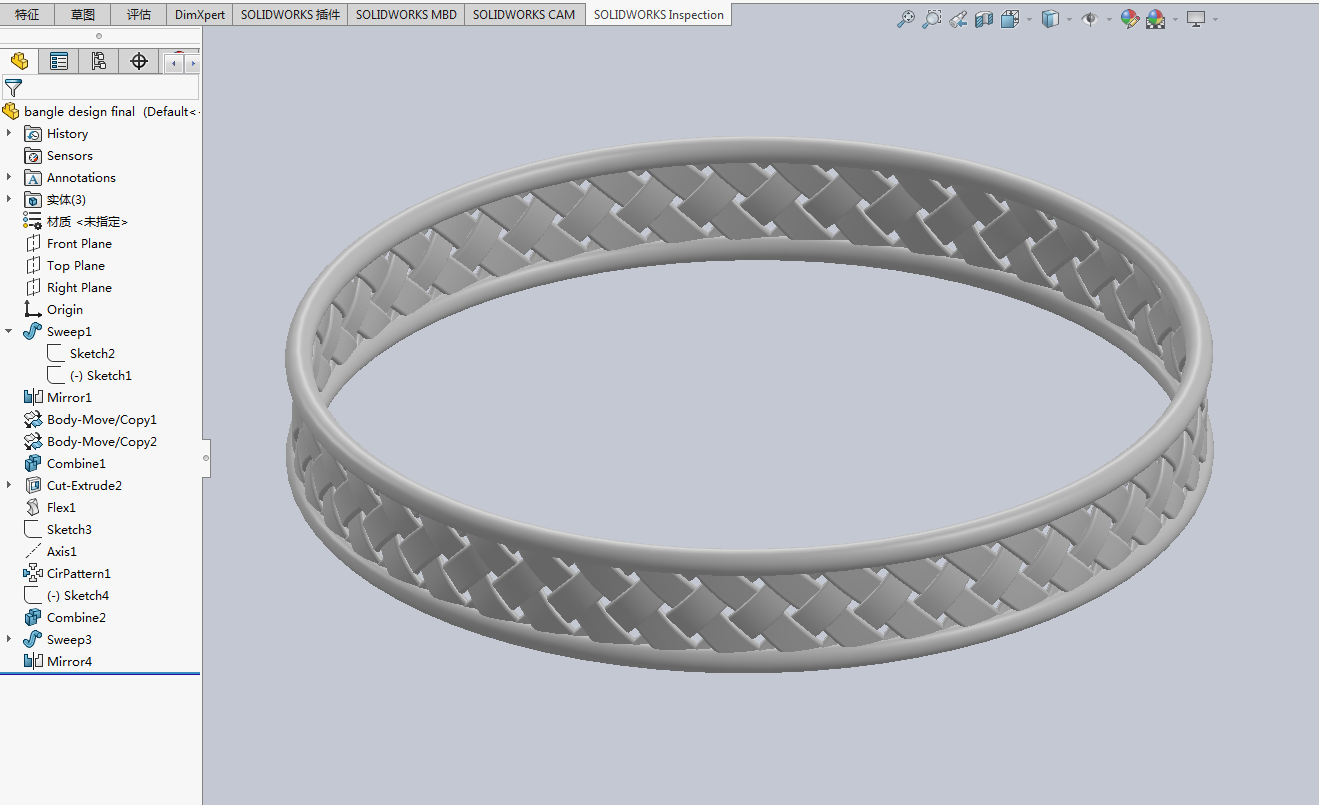The width and height of the screenshot is (1319, 805).
Task: Collapse the Sweep1 feature arrow
Action: pyautogui.click(x=9, y=331)
